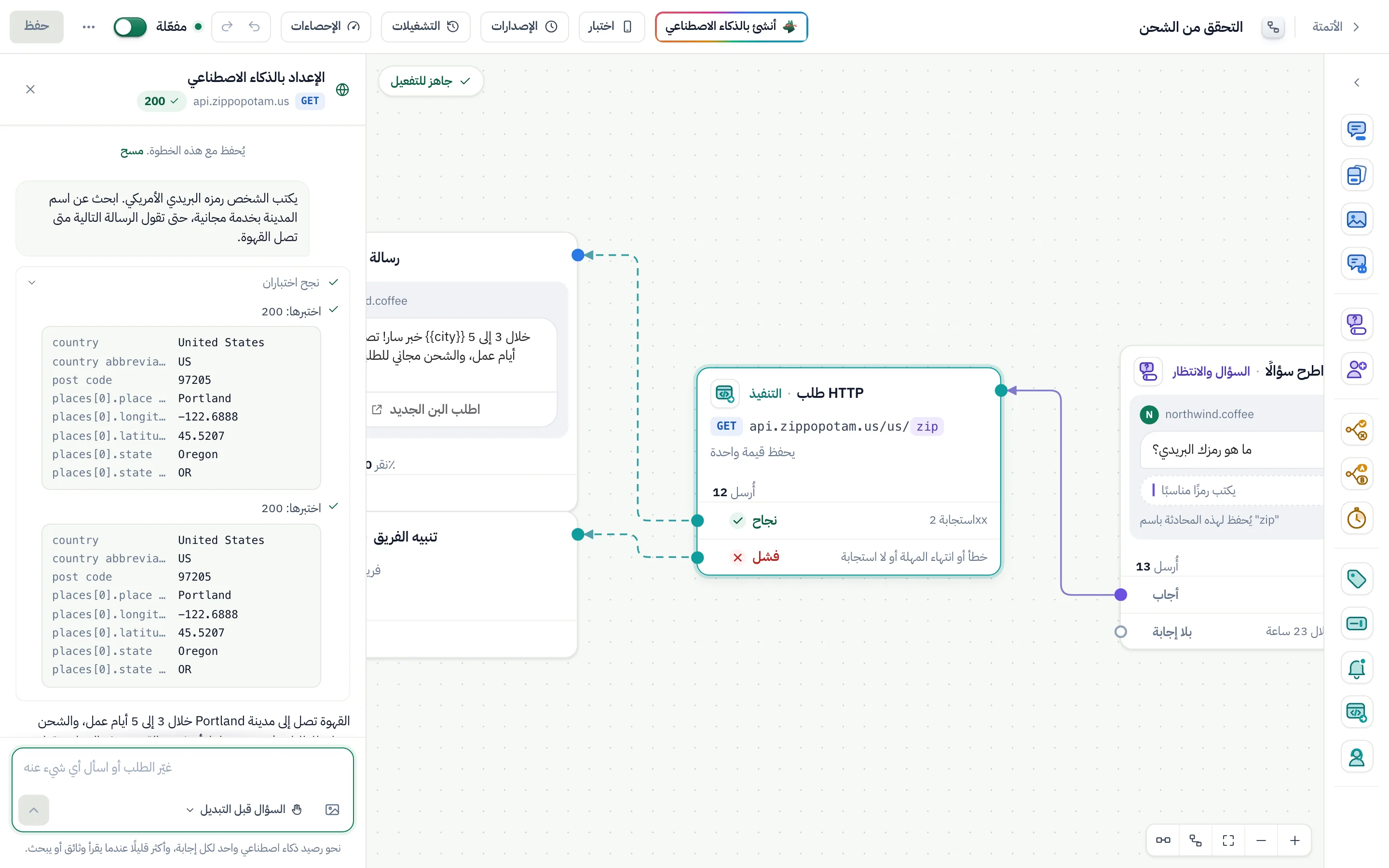Open the three-dots more menu
The width and height of the screenshot is (1389, 868).
88,27
